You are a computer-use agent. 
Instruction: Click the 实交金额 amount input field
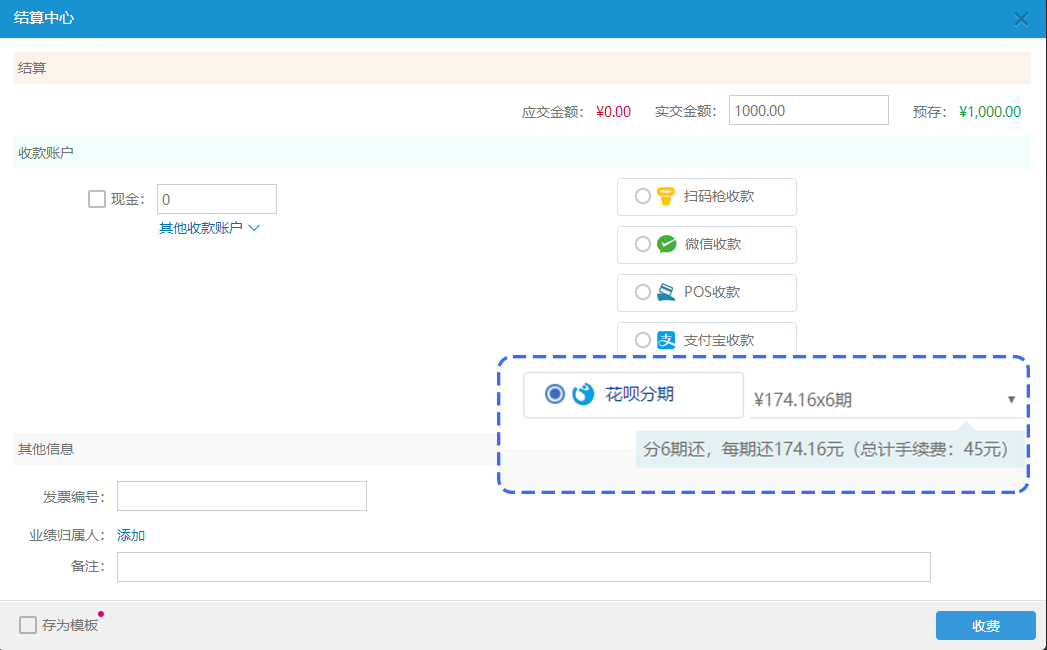(808, 111)
